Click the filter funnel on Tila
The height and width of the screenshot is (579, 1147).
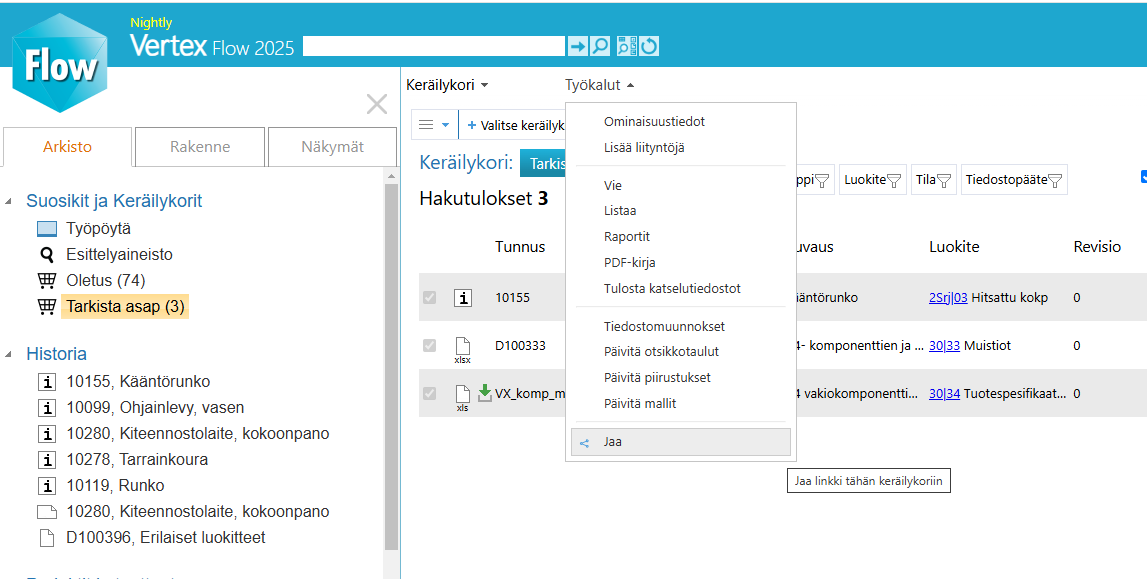[x=944, y=181]
